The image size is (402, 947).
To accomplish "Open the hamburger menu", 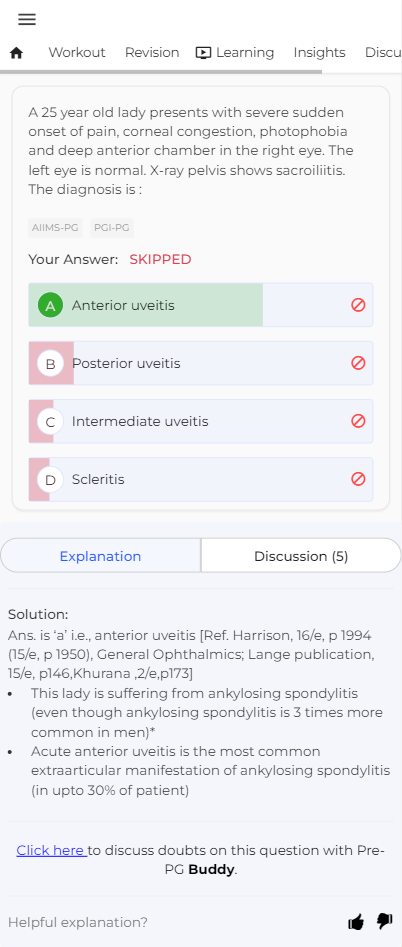I will 27,19.
